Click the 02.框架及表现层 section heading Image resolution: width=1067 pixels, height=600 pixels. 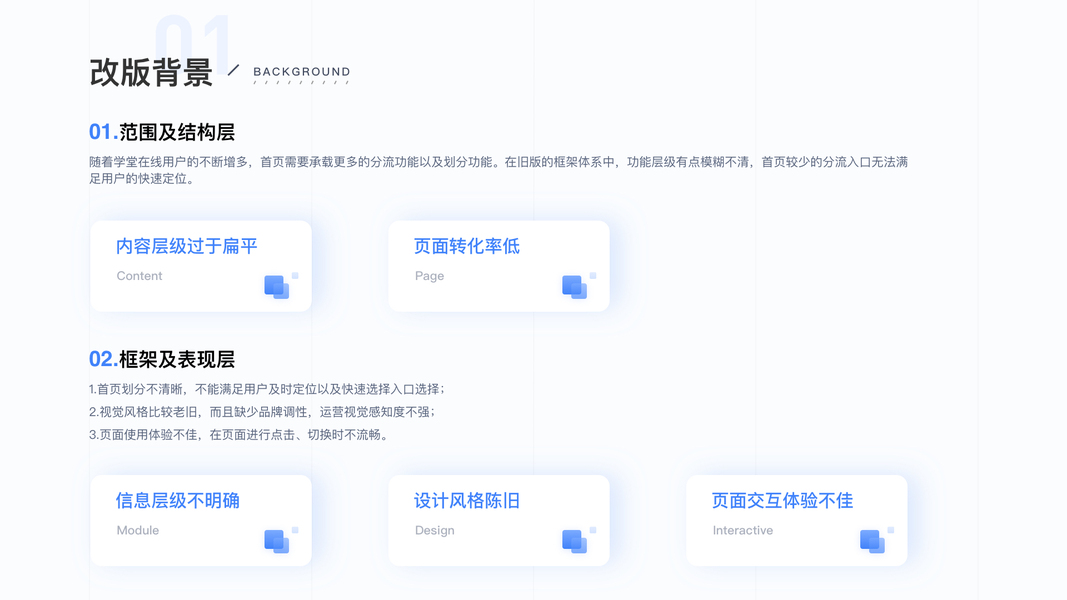coord(162,359)
